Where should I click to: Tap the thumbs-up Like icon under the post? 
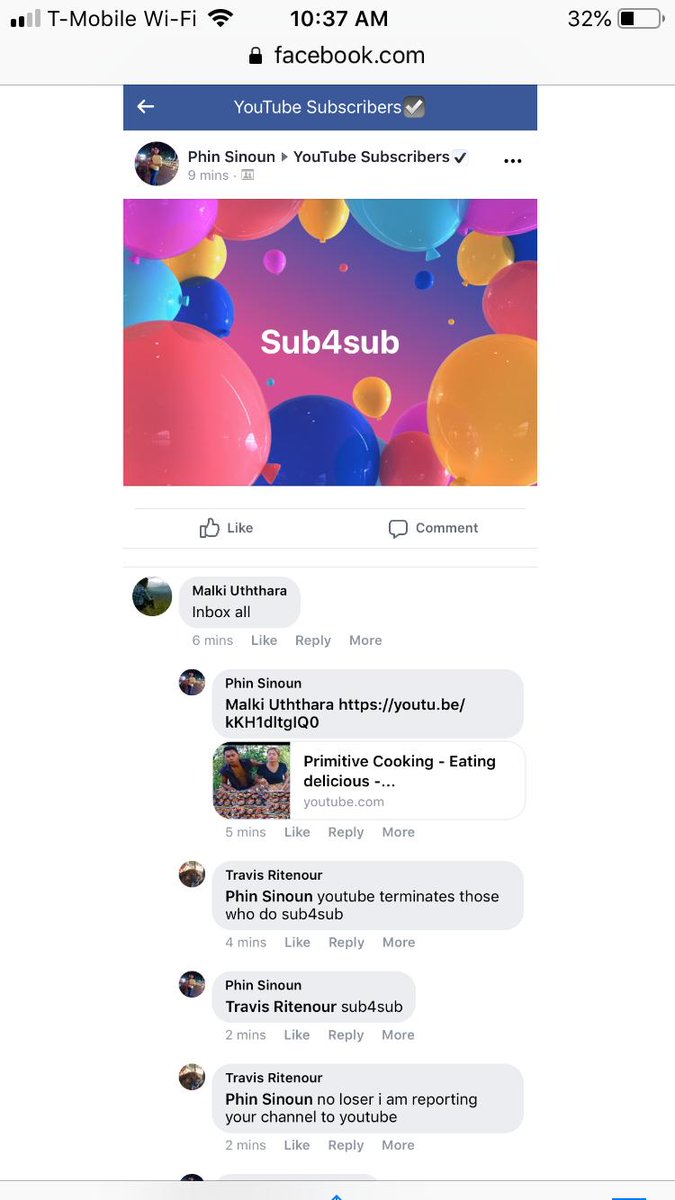[209, 528]
